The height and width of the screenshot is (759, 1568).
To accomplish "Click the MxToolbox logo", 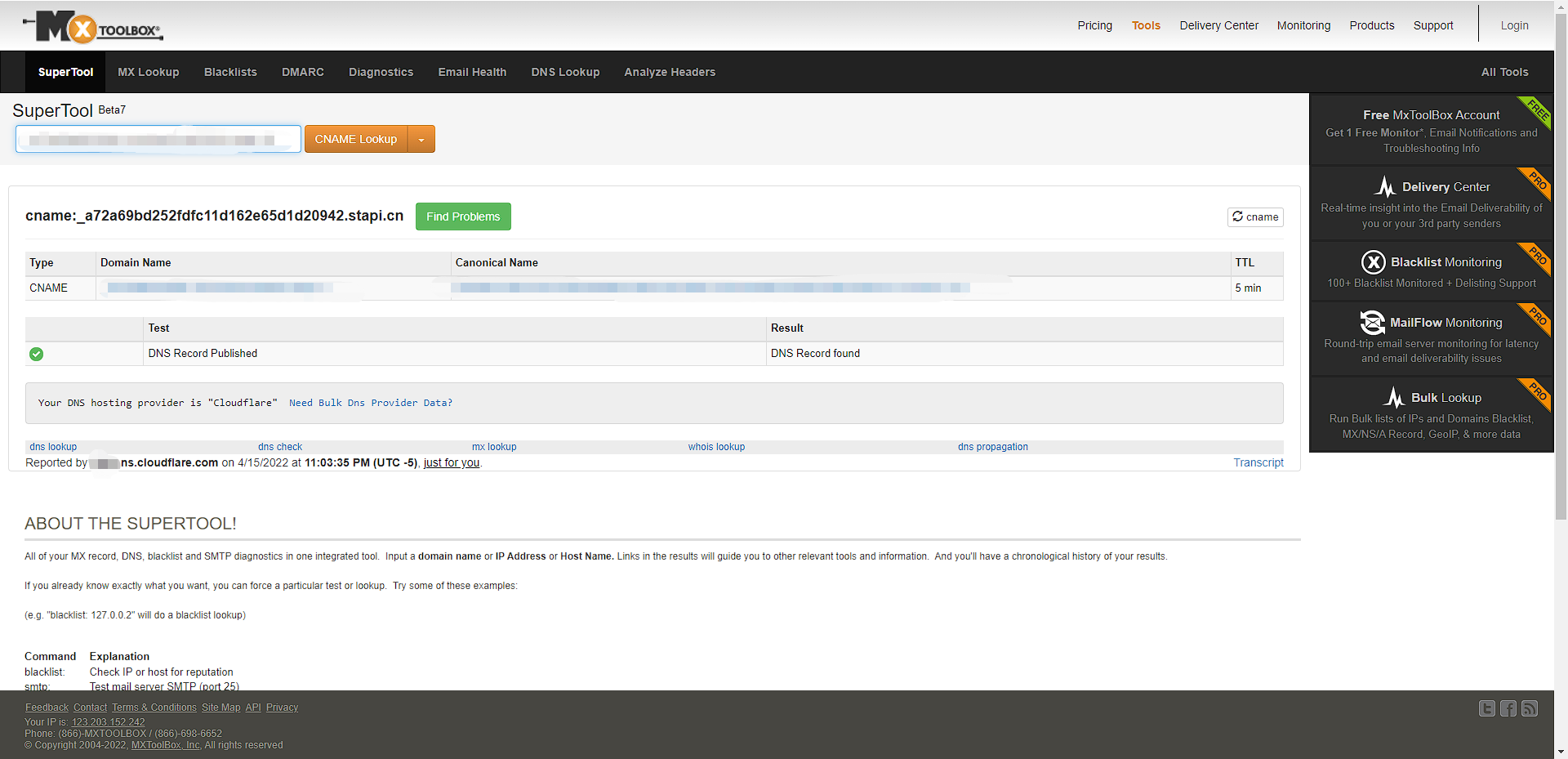I will pos(92,27).
